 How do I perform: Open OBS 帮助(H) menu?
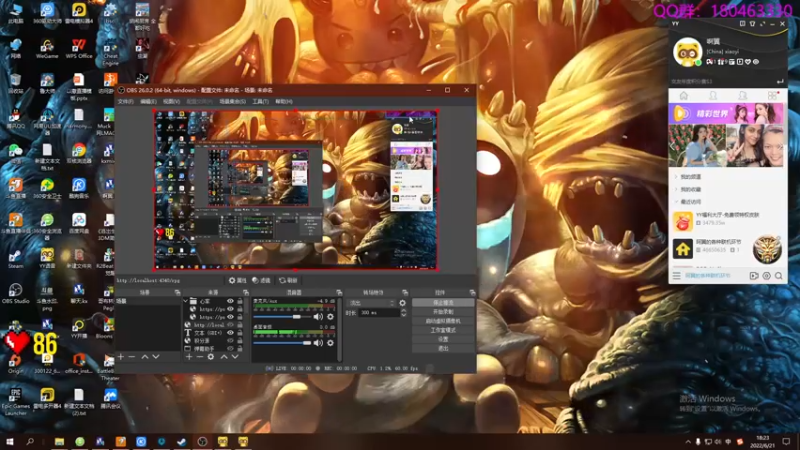tap(284, 102)
